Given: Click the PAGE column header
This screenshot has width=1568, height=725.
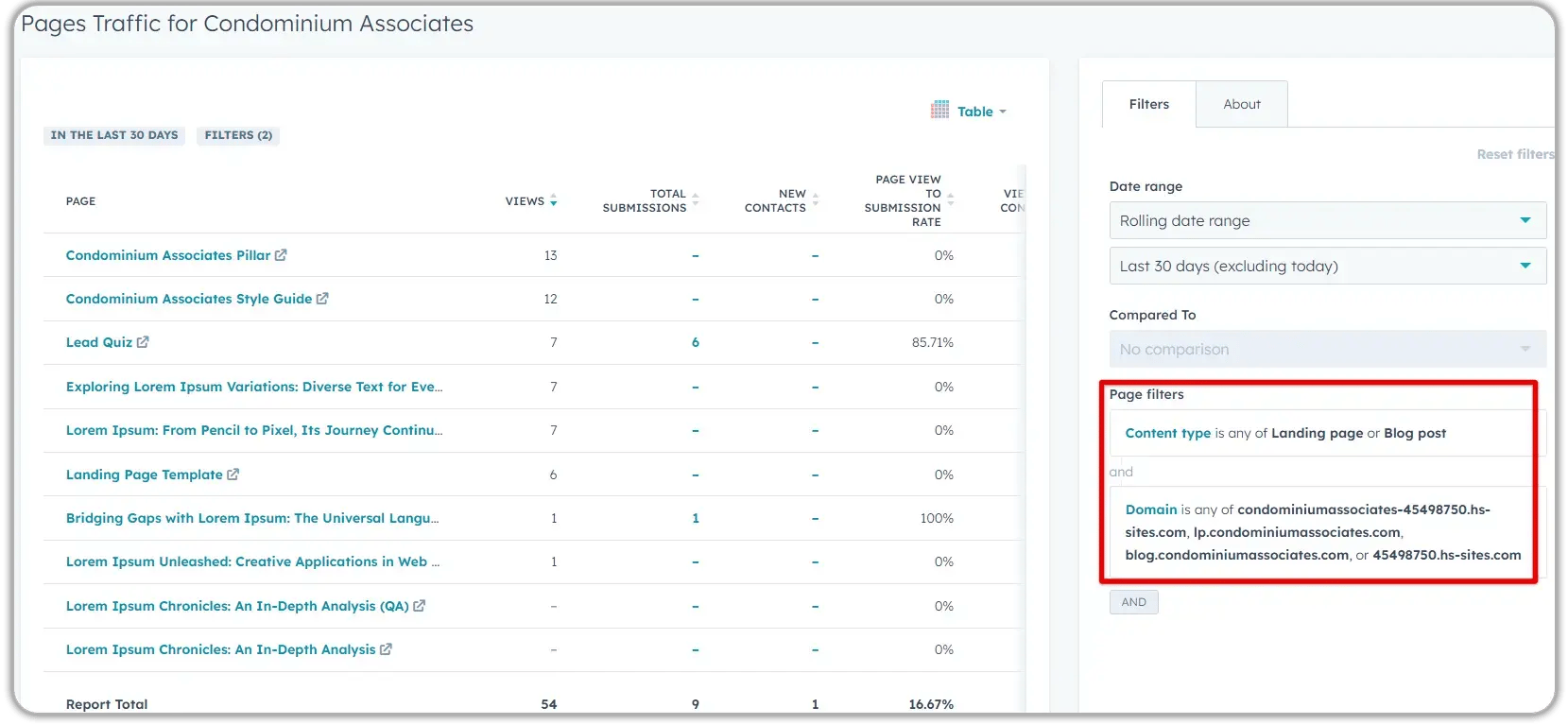Looking at the screenshot, I should click(80, 201).
